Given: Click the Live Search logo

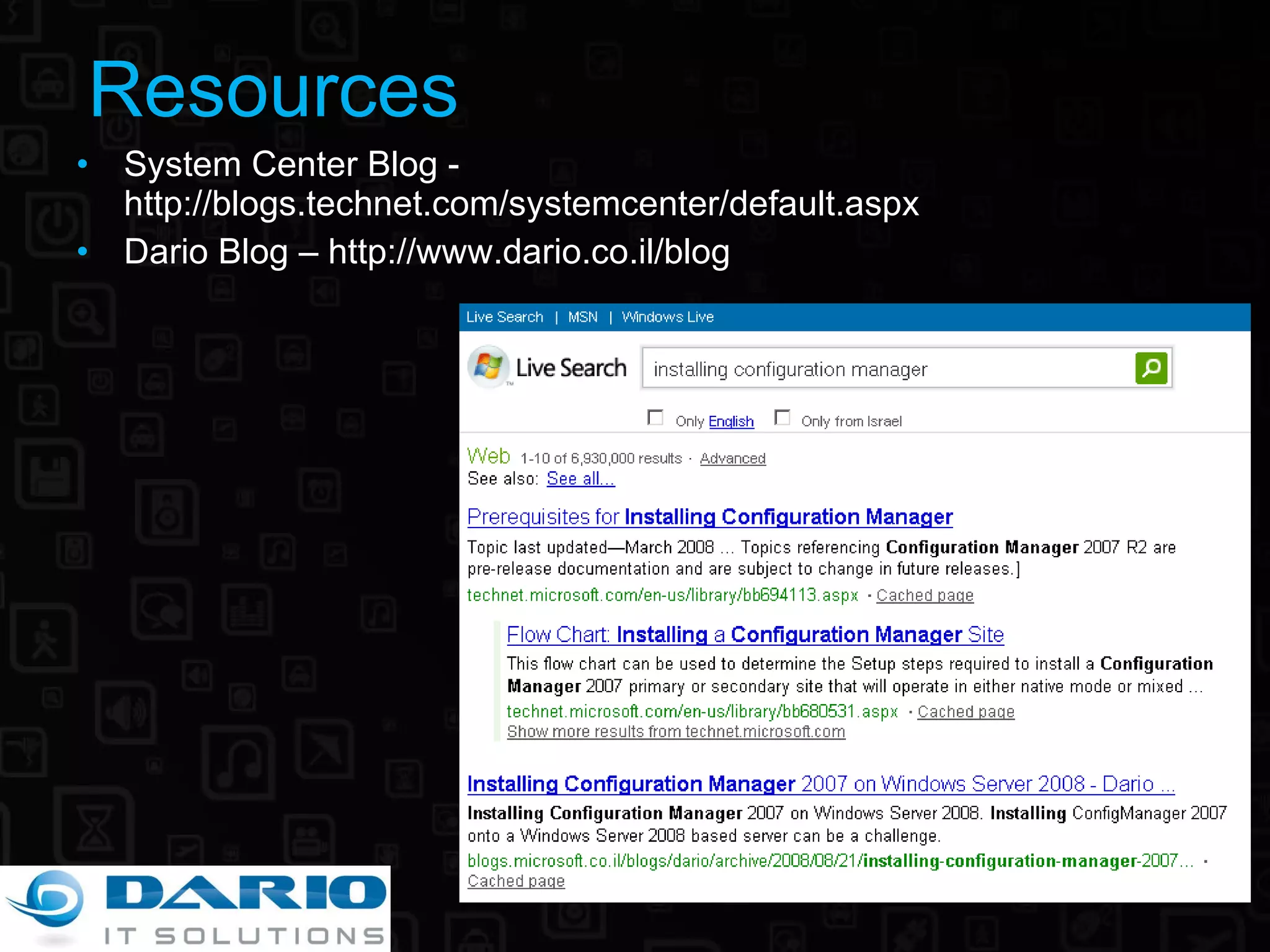Looking at the screenshot, I should (x=547, y=368).
